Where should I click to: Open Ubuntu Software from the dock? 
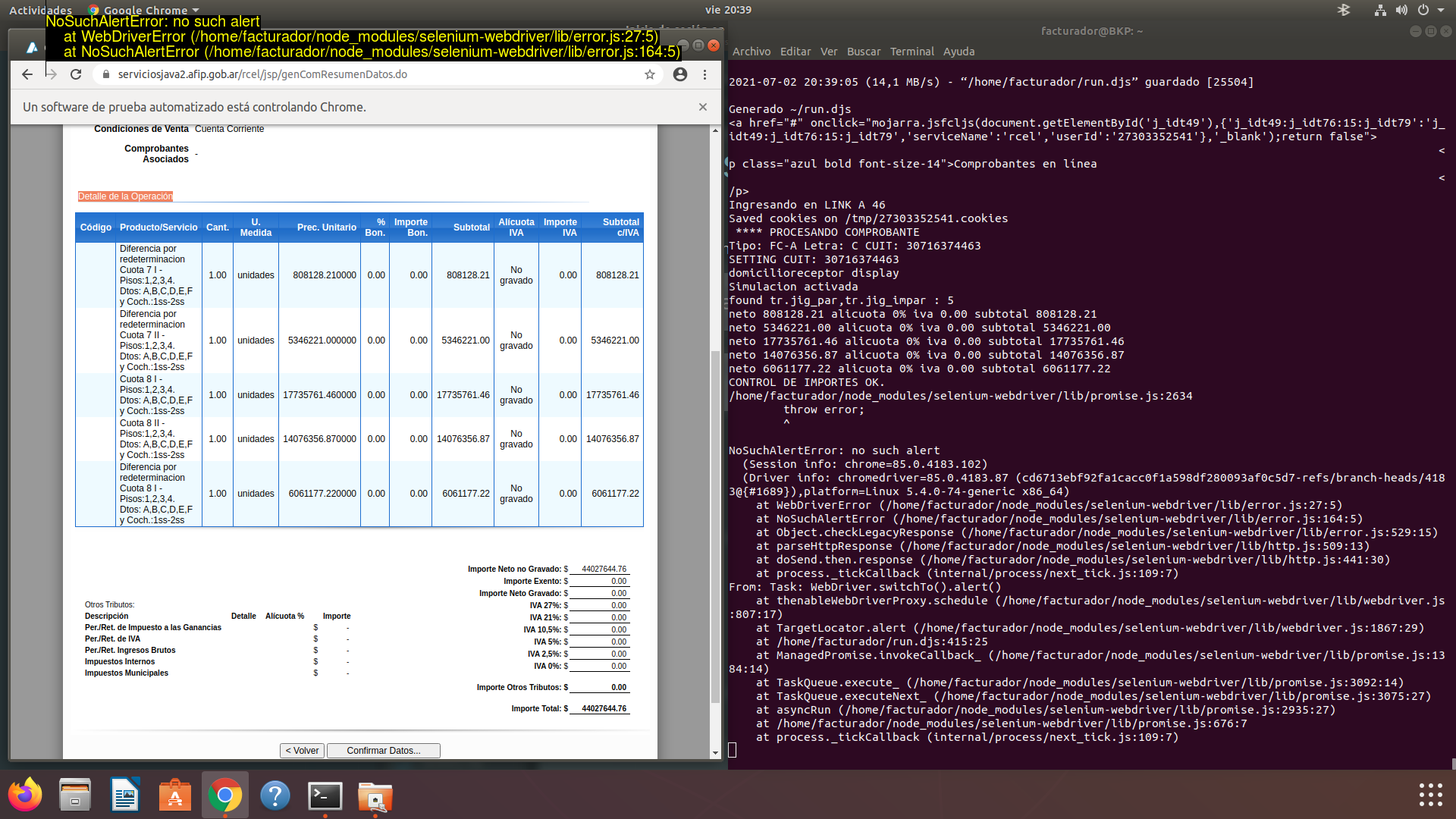[175, 795]
